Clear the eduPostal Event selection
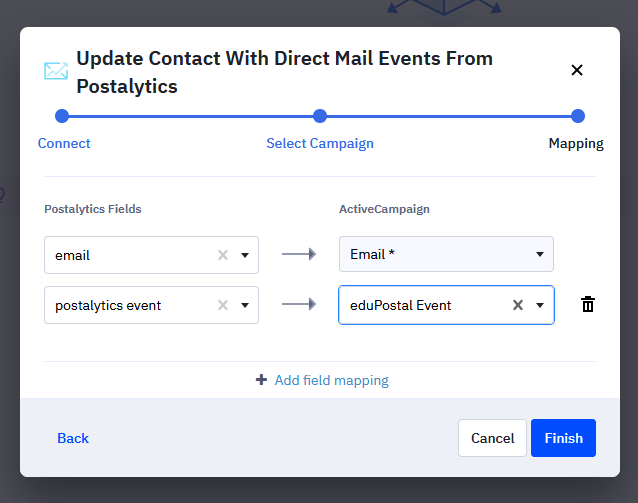638x503 pixels. [x=518, y=305]
